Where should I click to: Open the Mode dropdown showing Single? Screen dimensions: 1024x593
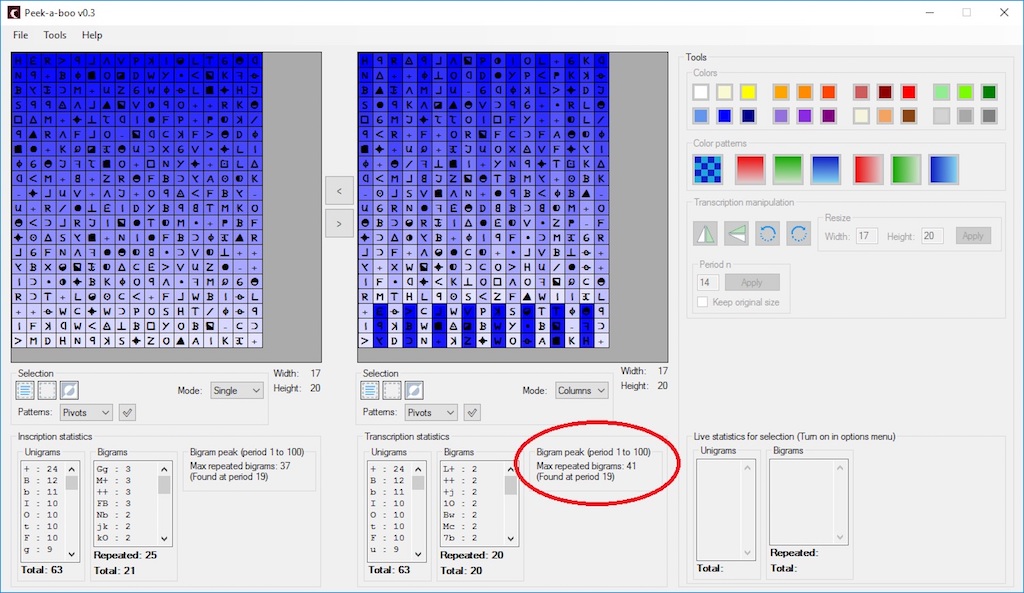click(236, 391)
